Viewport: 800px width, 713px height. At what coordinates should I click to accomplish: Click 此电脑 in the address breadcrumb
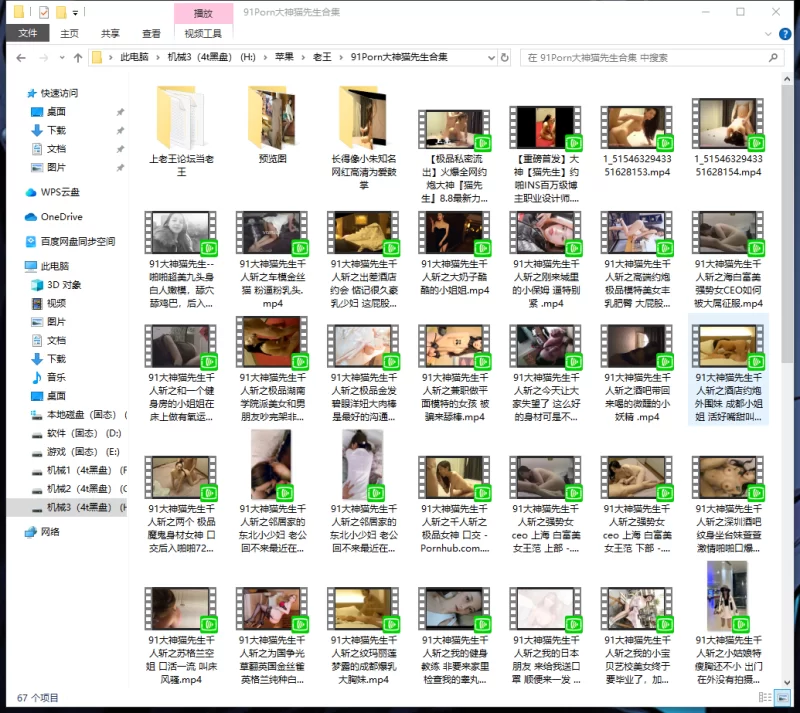134,57
